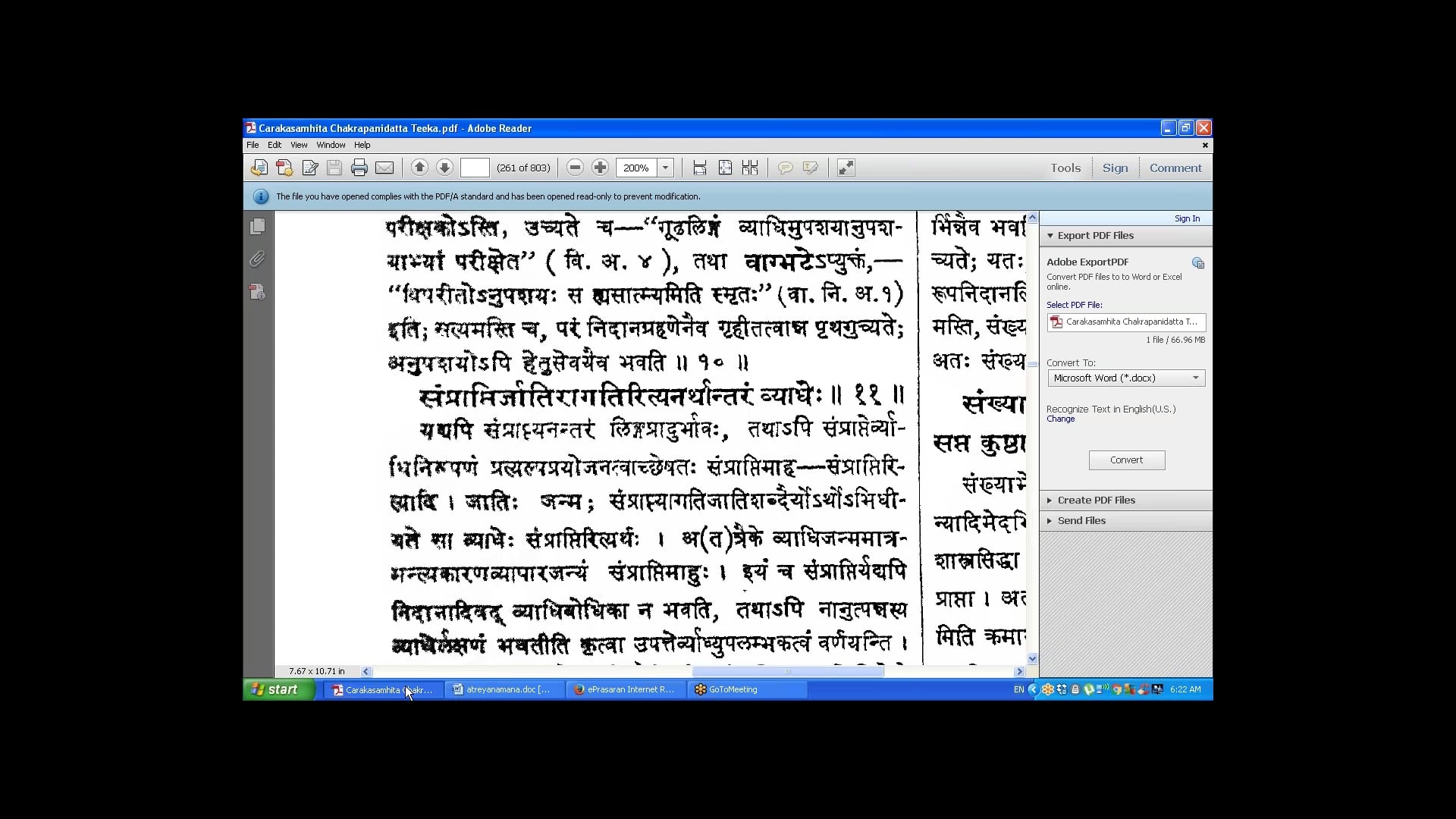Open the zoom percentage dropdown arrow
The height and width of the screenshot is (819, 1456).
pyautogui.click(x=665, y=168)
